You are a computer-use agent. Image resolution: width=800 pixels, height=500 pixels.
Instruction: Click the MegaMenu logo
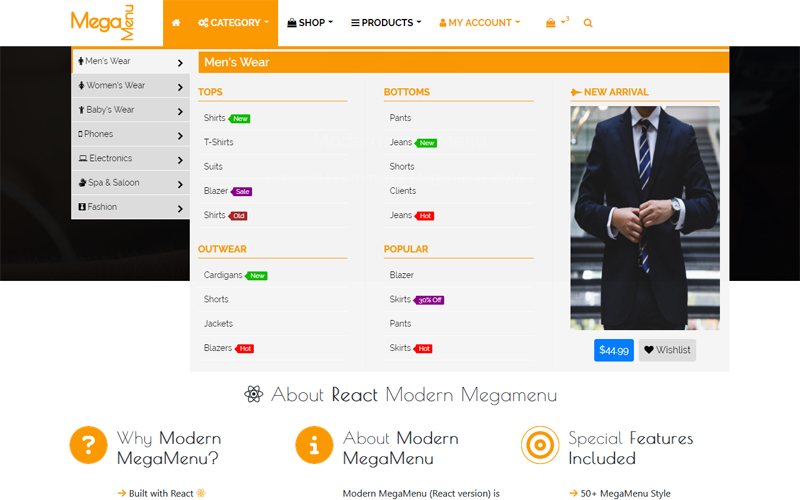[x=103, y=22]
